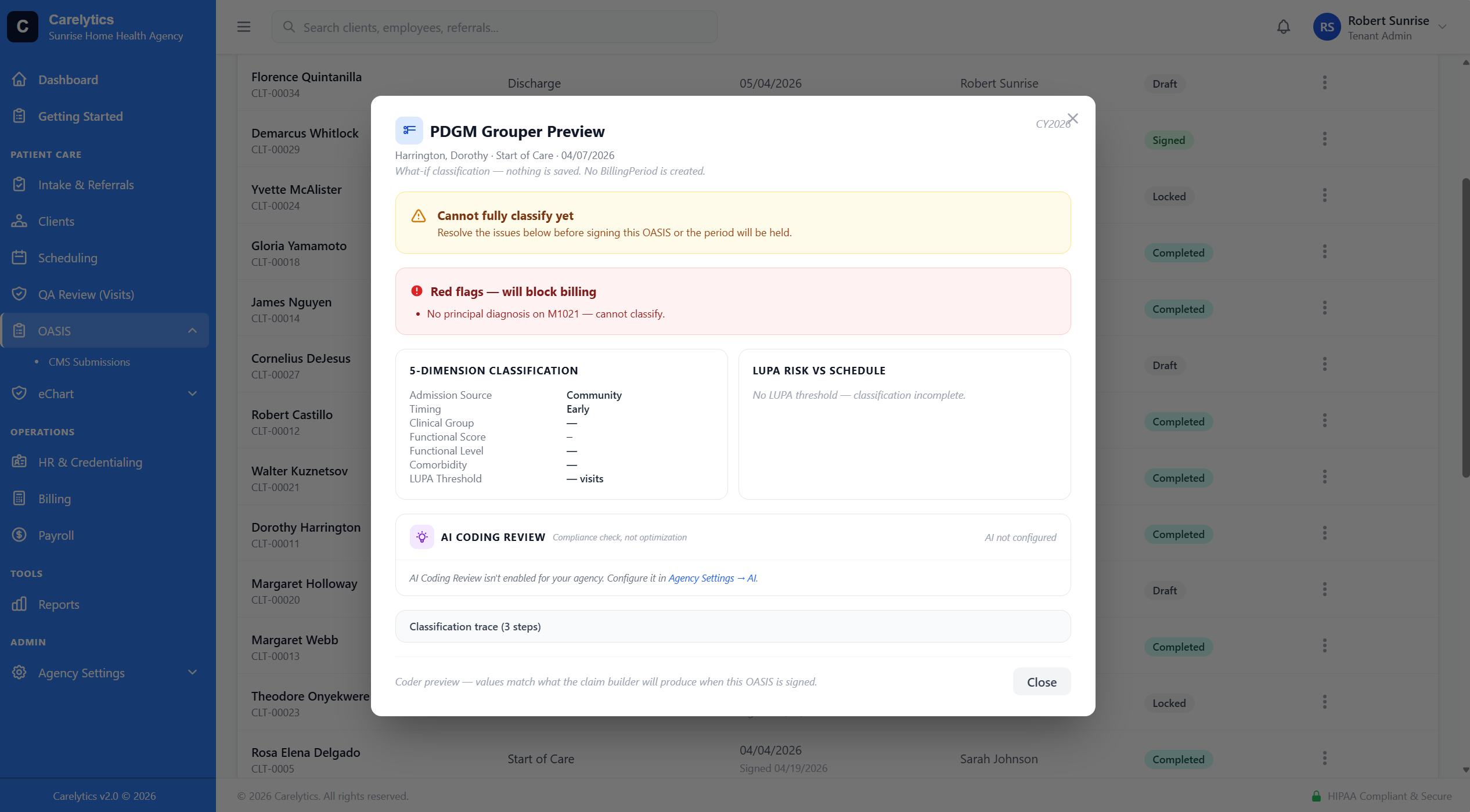Image resolution: width=1470 pixels, height=812 pixels.
Task: Open row actions for Florence Quintanilla
Action: point(1325,82)
